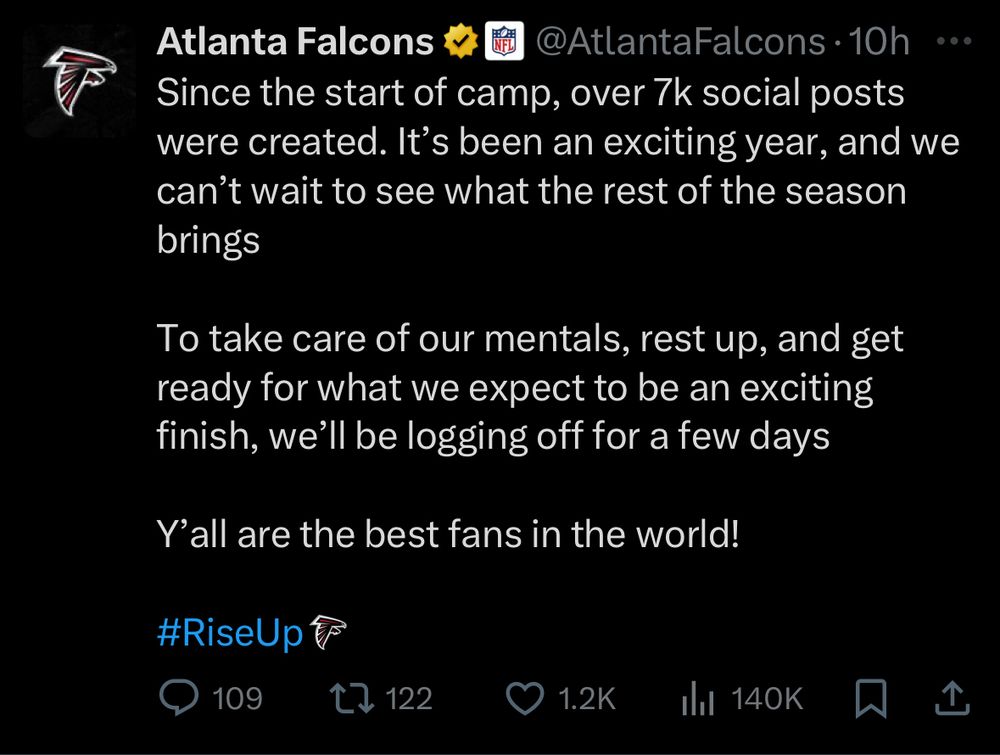
Task: Click the reply speech bubble icon
Action: pos(178,698)
